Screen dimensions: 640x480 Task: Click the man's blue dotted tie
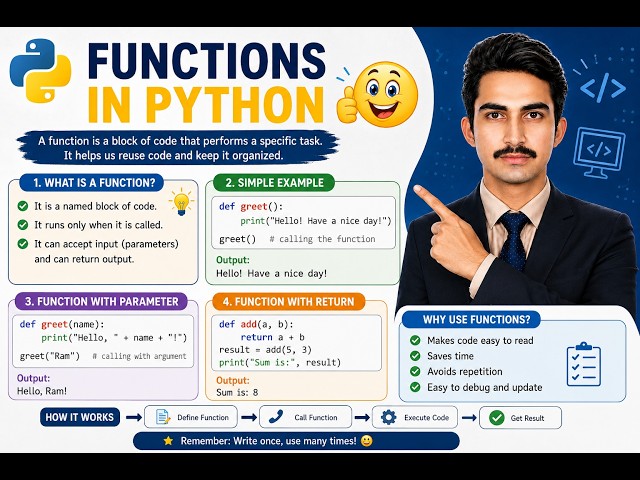pyautogui.click(x=513, y=240)
